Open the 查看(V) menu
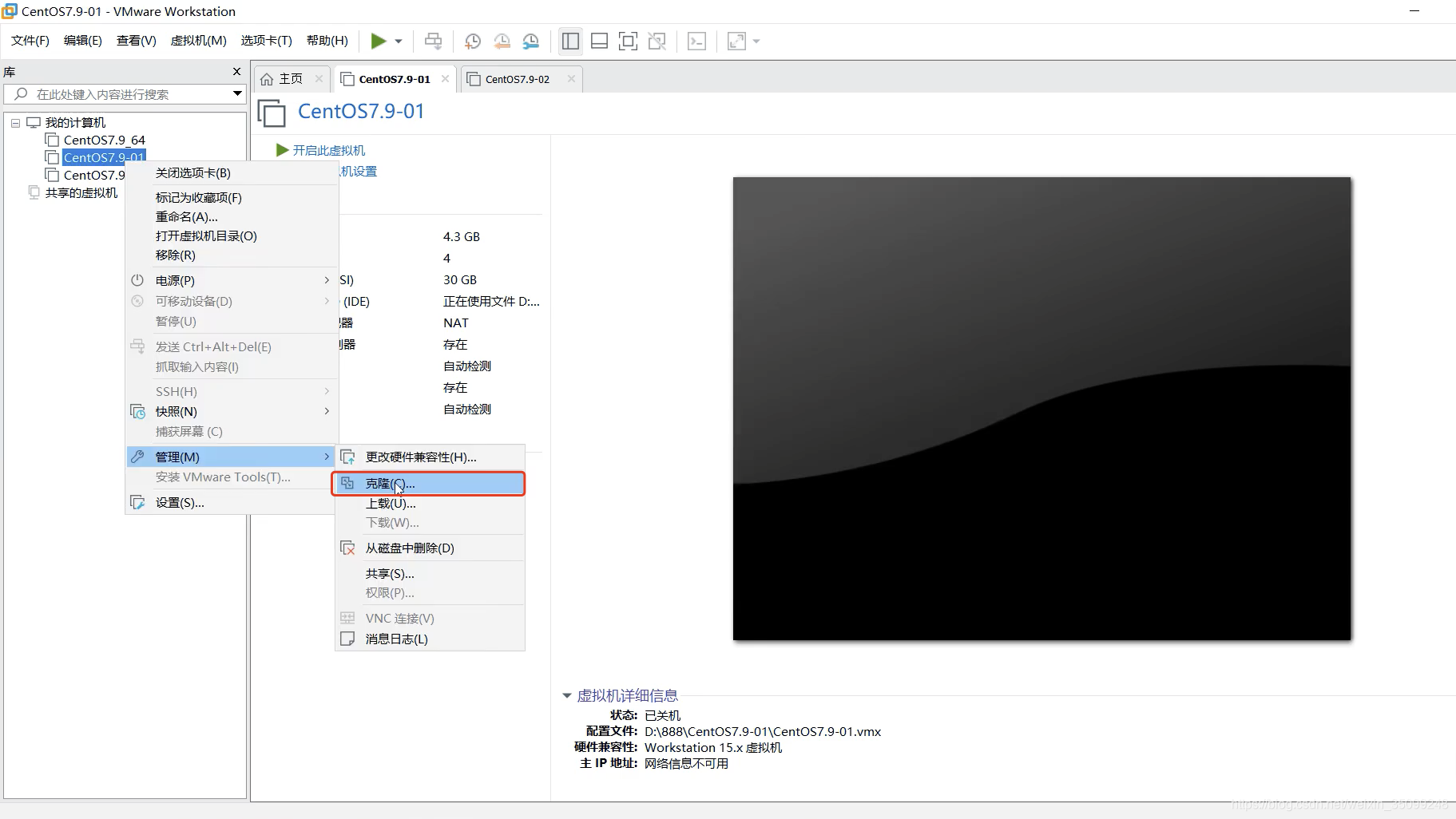This screenshot has width=1456, height=819. click(136, 41)
